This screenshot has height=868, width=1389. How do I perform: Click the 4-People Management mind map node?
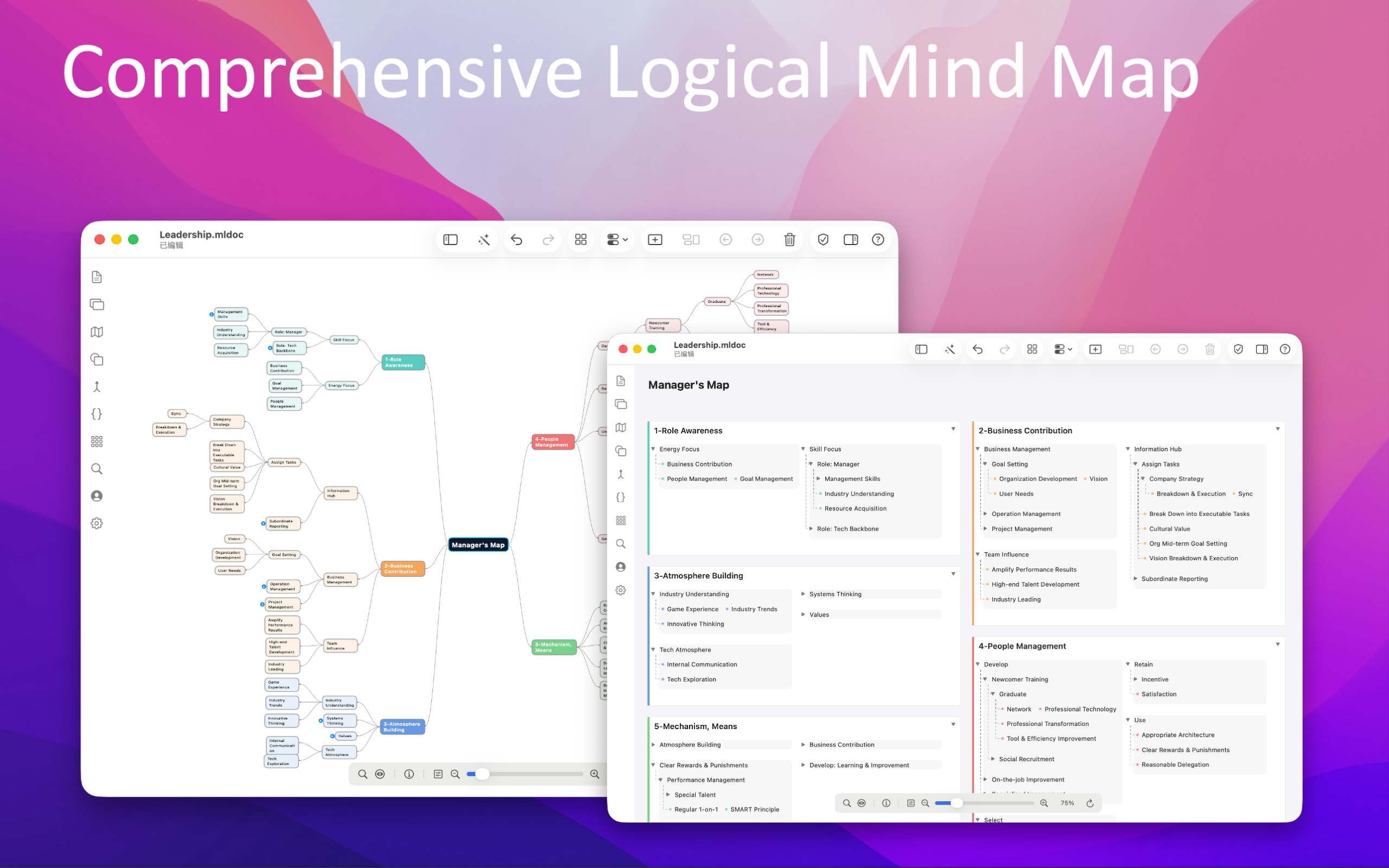click(553, 442)
